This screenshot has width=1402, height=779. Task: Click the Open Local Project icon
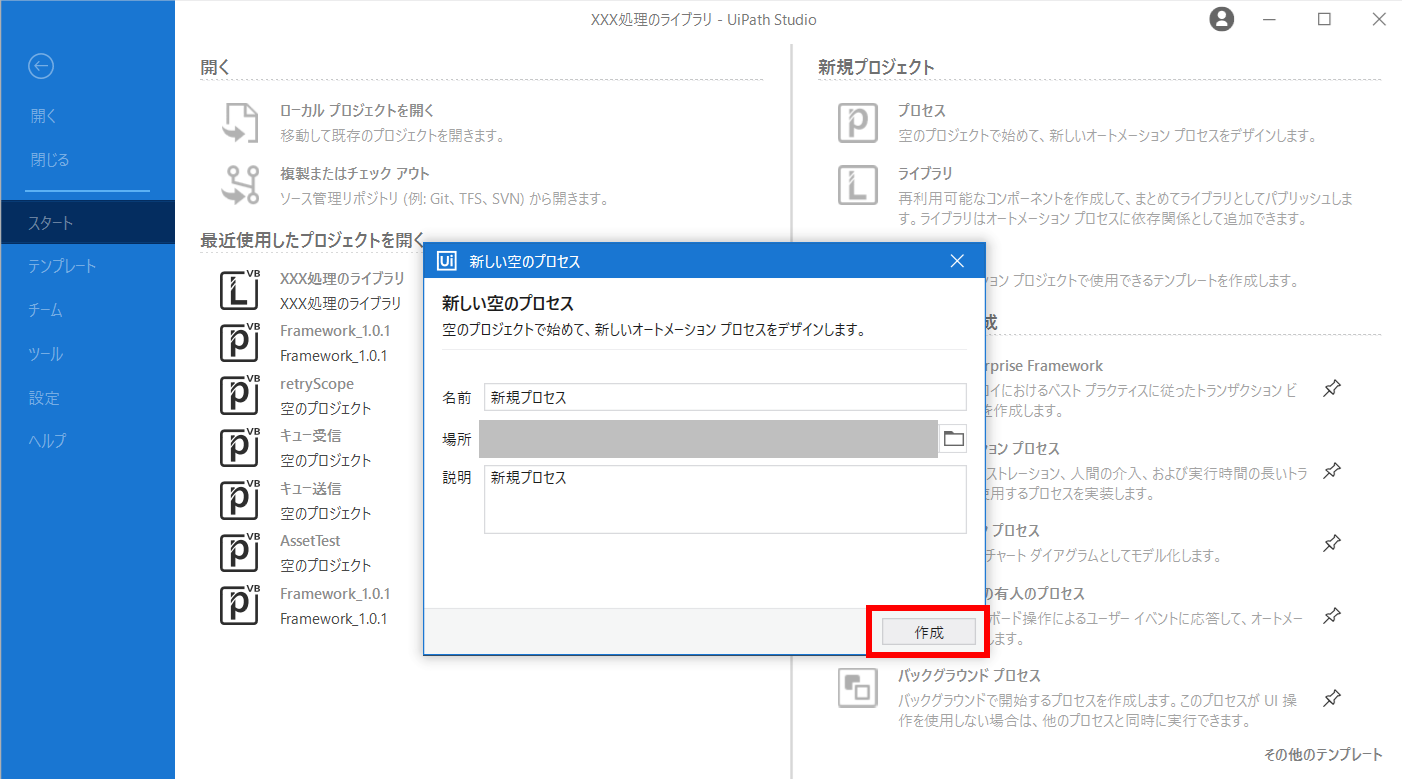coord(240,123)
